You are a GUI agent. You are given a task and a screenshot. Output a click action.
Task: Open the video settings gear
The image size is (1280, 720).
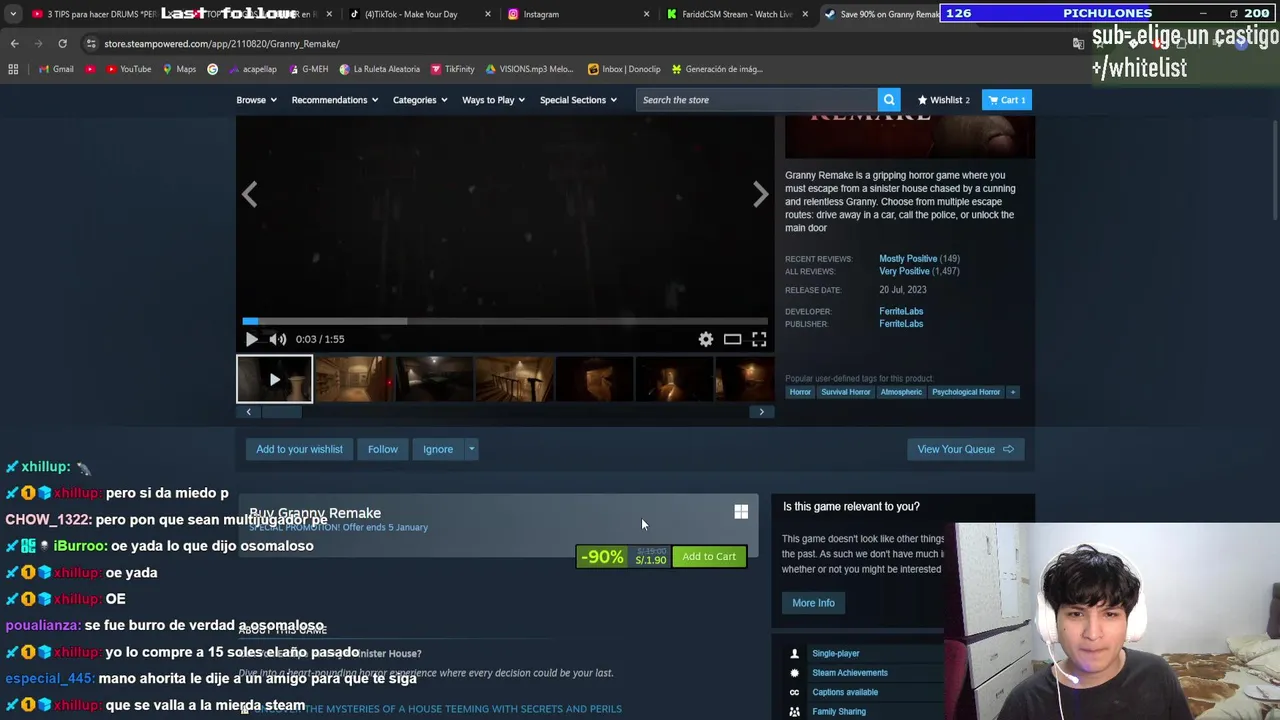click(706, 339)
